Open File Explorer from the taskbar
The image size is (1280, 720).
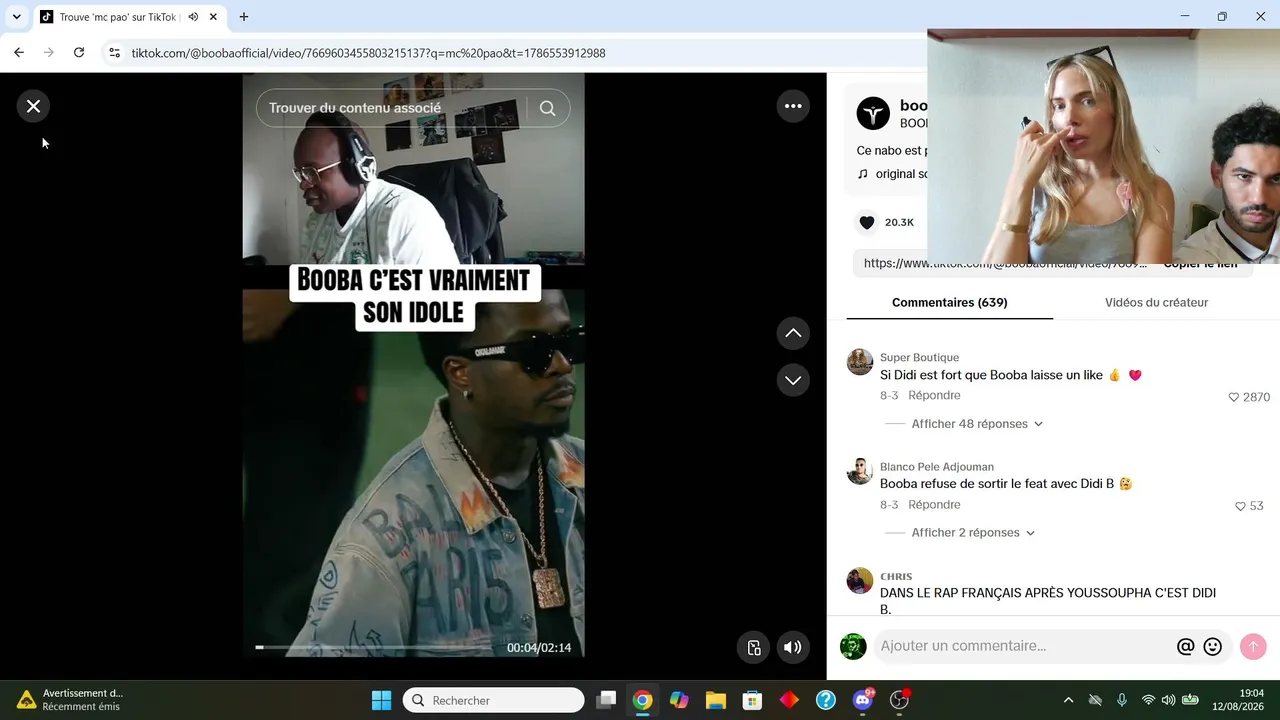click(716, 700)
